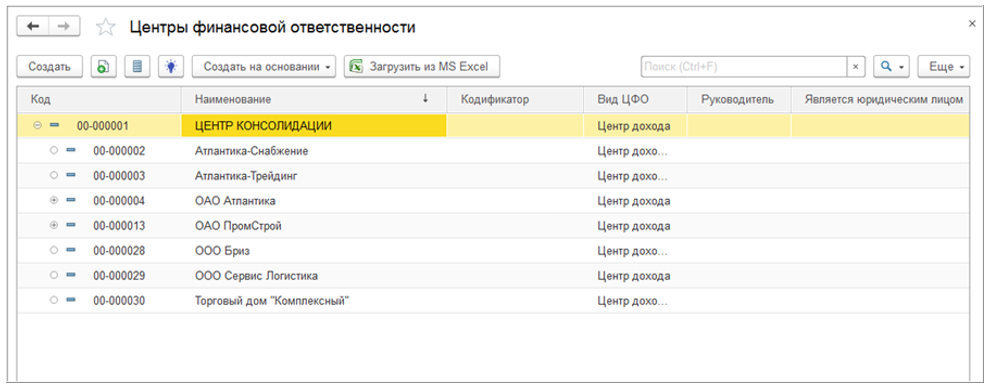
Task: Go back with the left arrow button
Action: (32, 27)
